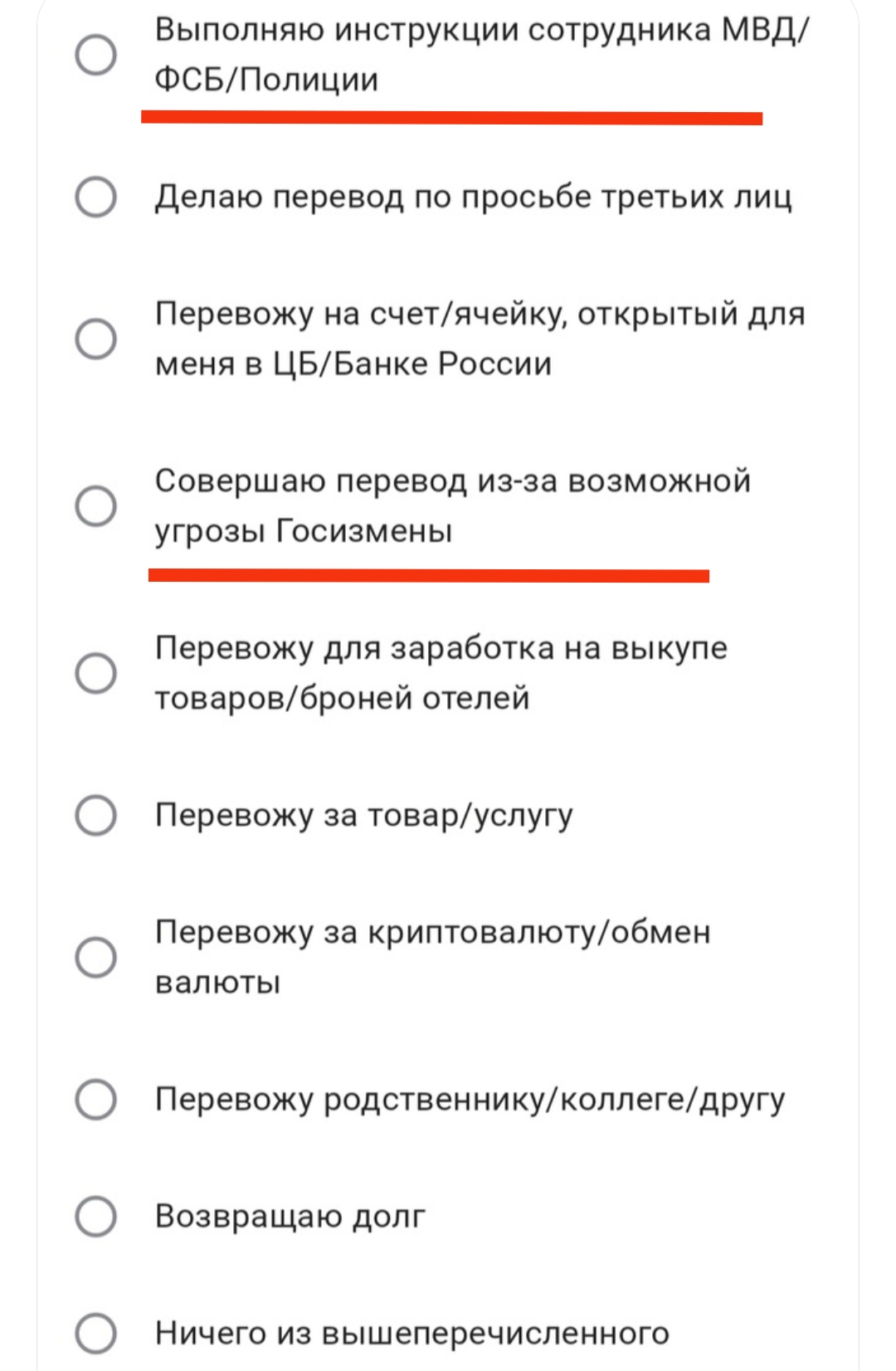This screenshot has height=1371, width=896.
Task: Select radio button for МВД/ФСБ/Полиции instructions
Action: click(x=96, y=56)
